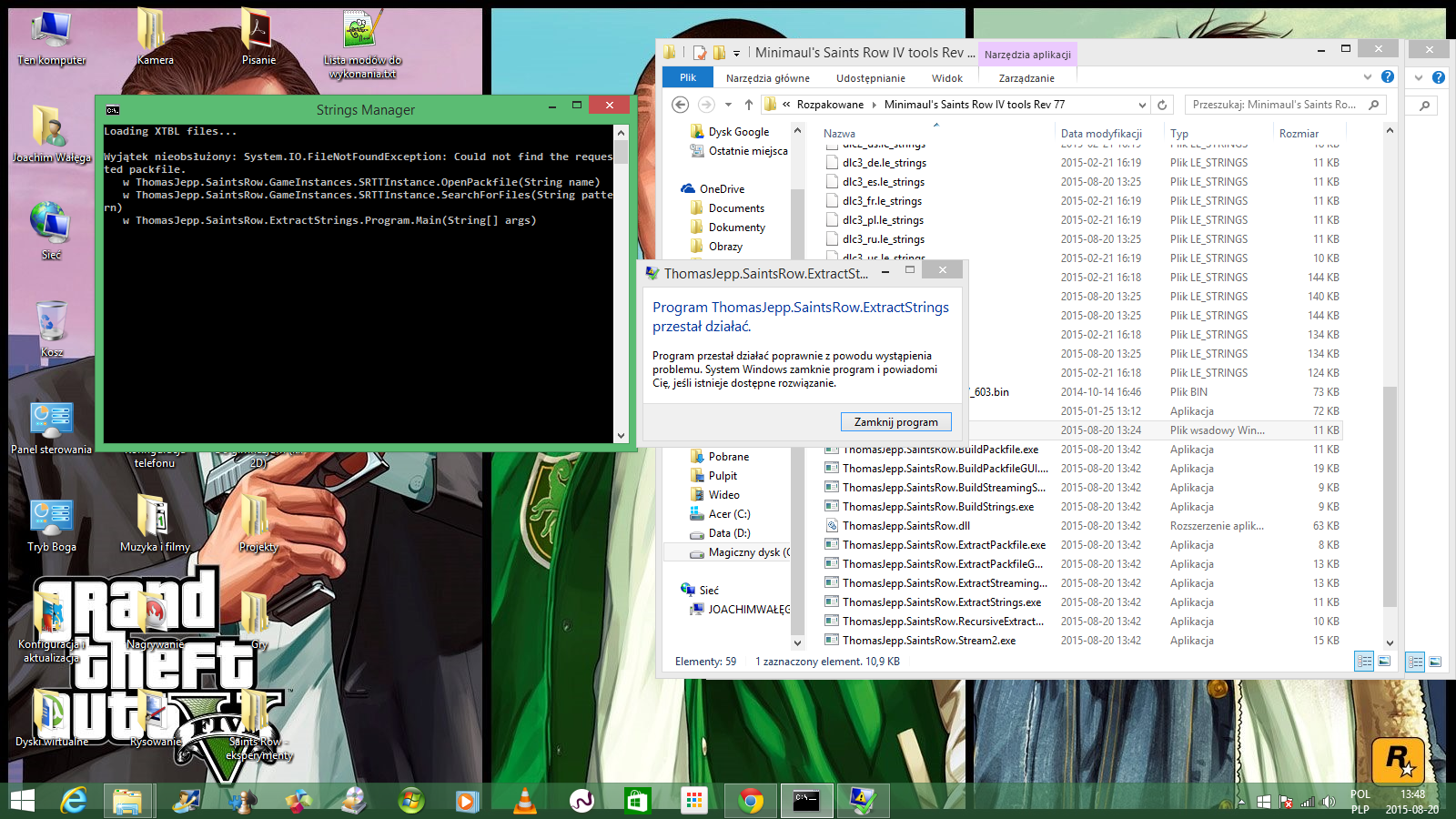
Task: Open Saints Row - eksperymenty folder
Action: [x=258, y=725]
